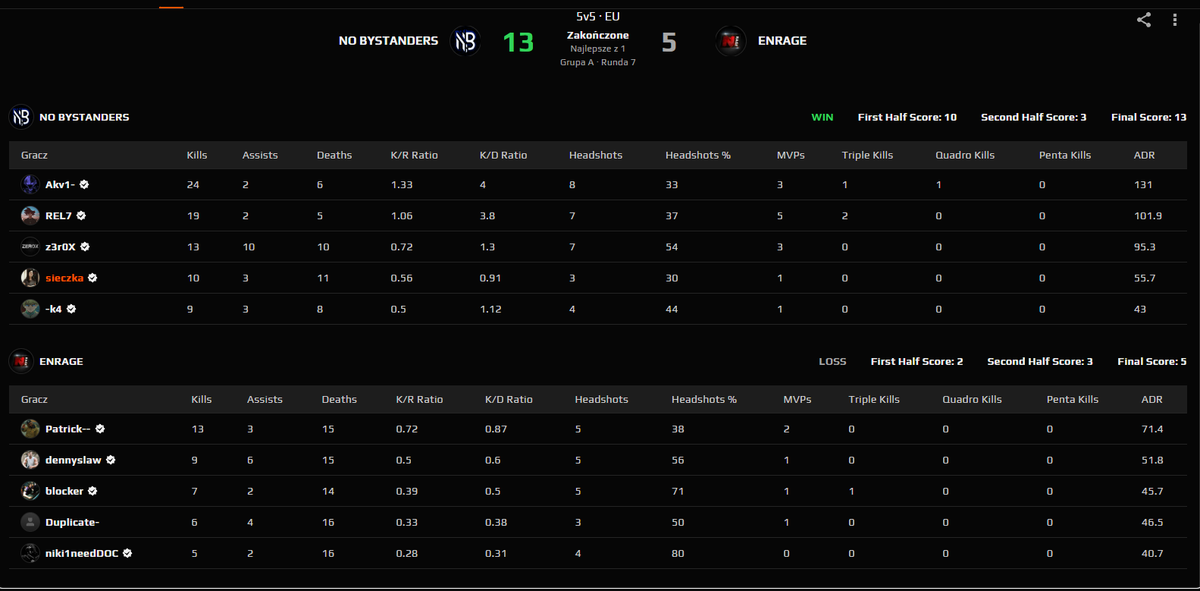Open z3r0X player avatar
This screenshot has height=591, width=1200.
click(30, 246)
